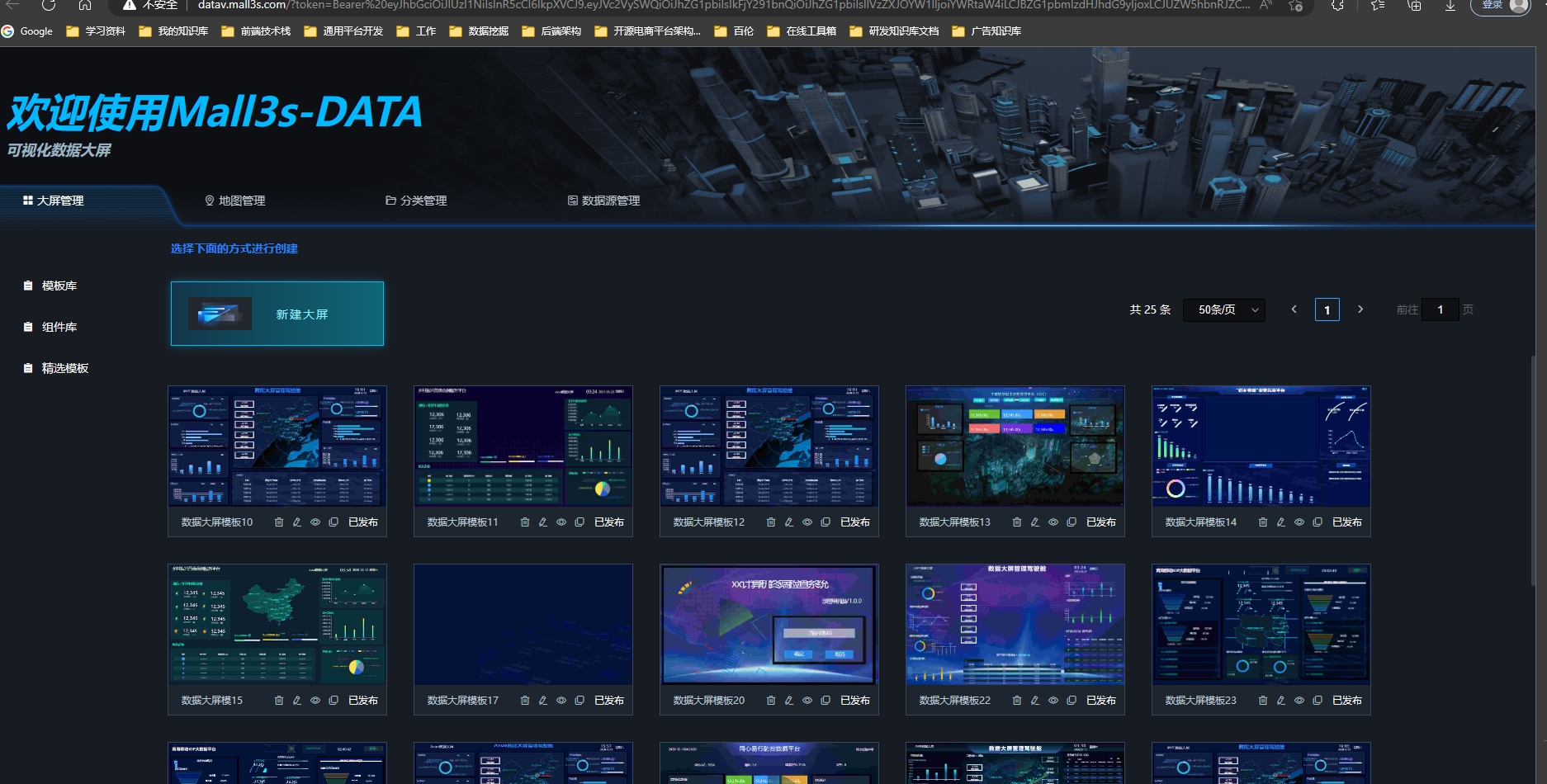
Task: Delete 数据大屏模板20 using trash icon
Action: [x=771, y=701]
